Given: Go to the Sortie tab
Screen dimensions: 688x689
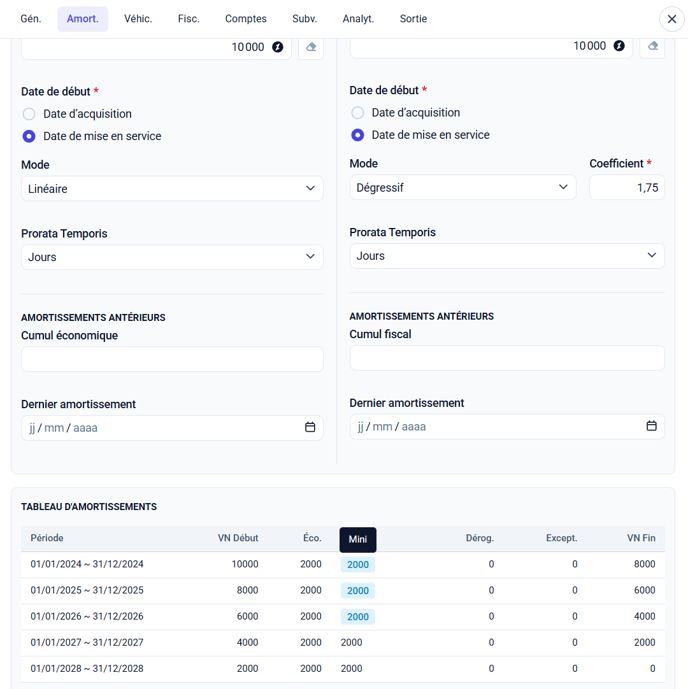Looking at the screenshot, I should tap(413, 19).
